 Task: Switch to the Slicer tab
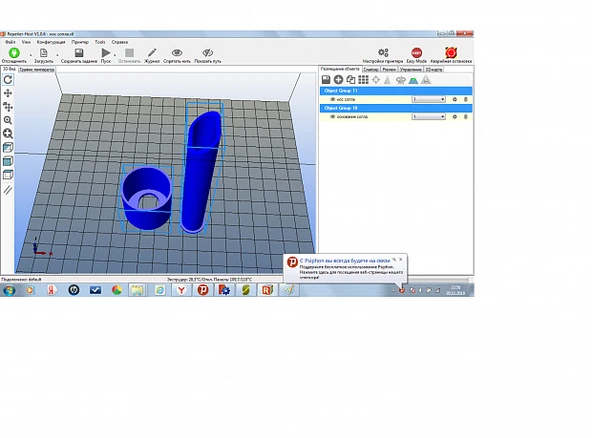pos(371,69)
